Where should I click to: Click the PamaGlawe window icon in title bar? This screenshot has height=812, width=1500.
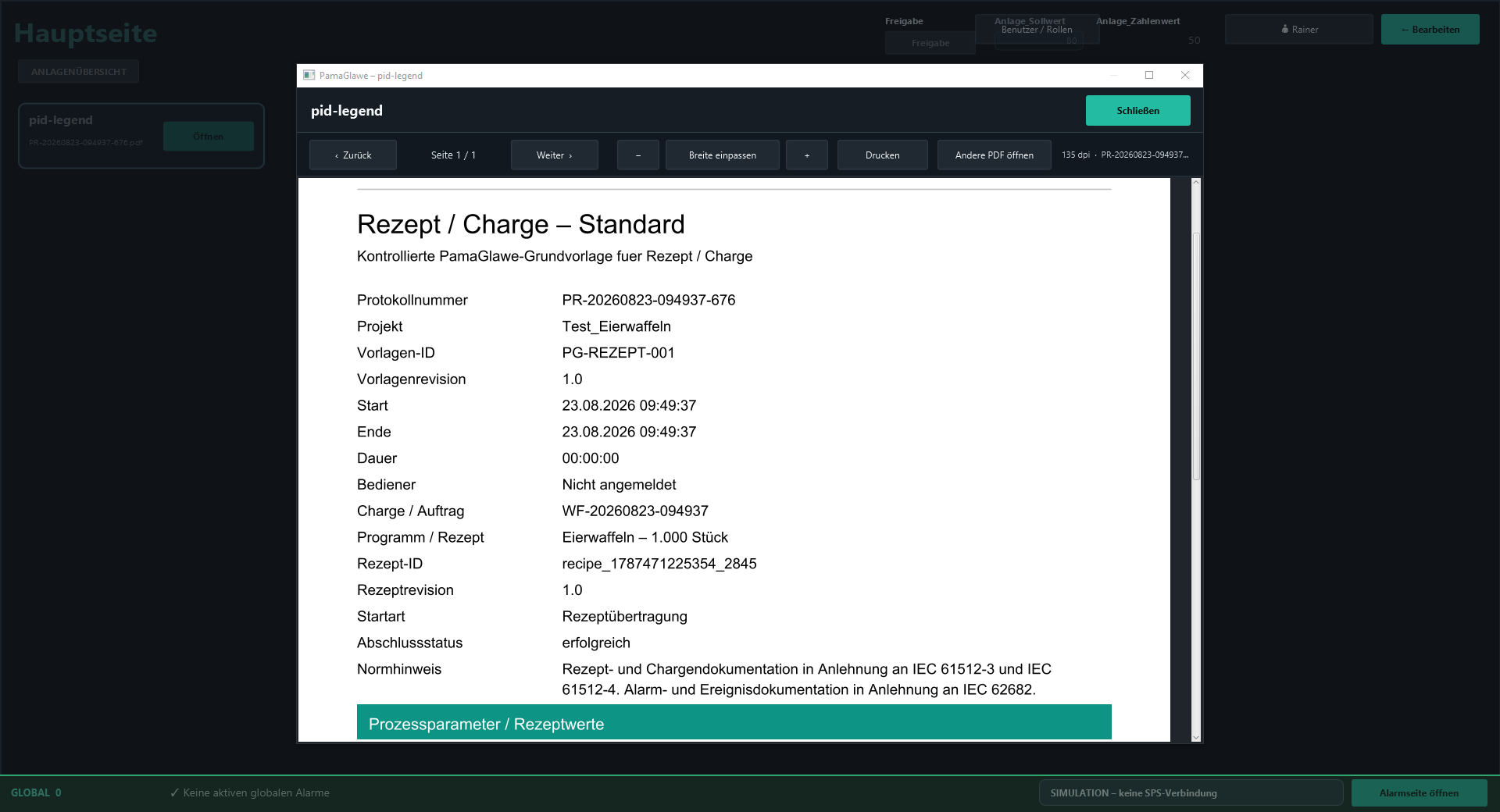click(x=309, y=76)
